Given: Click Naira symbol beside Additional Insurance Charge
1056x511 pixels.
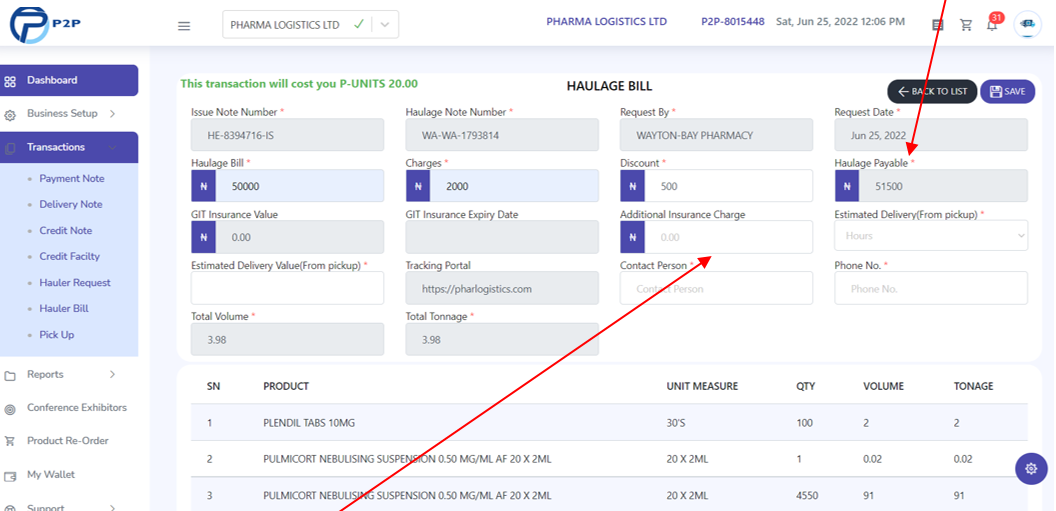Looking at the screenshot, I should 632,237.
